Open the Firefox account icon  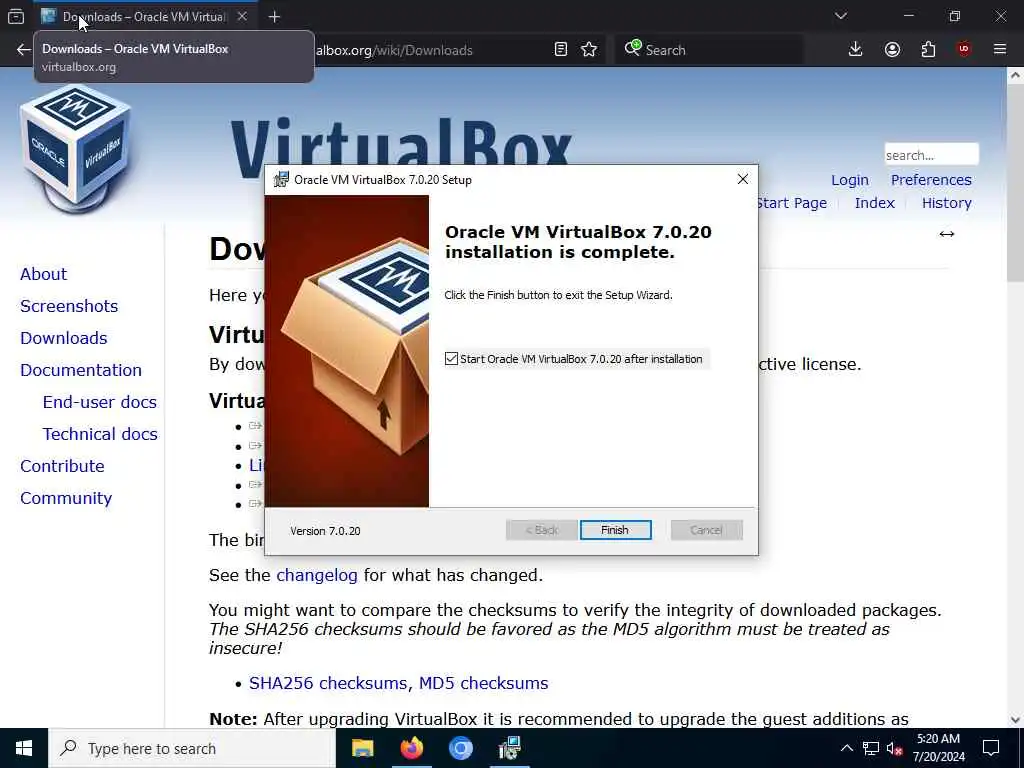click(x=892, y=50)
